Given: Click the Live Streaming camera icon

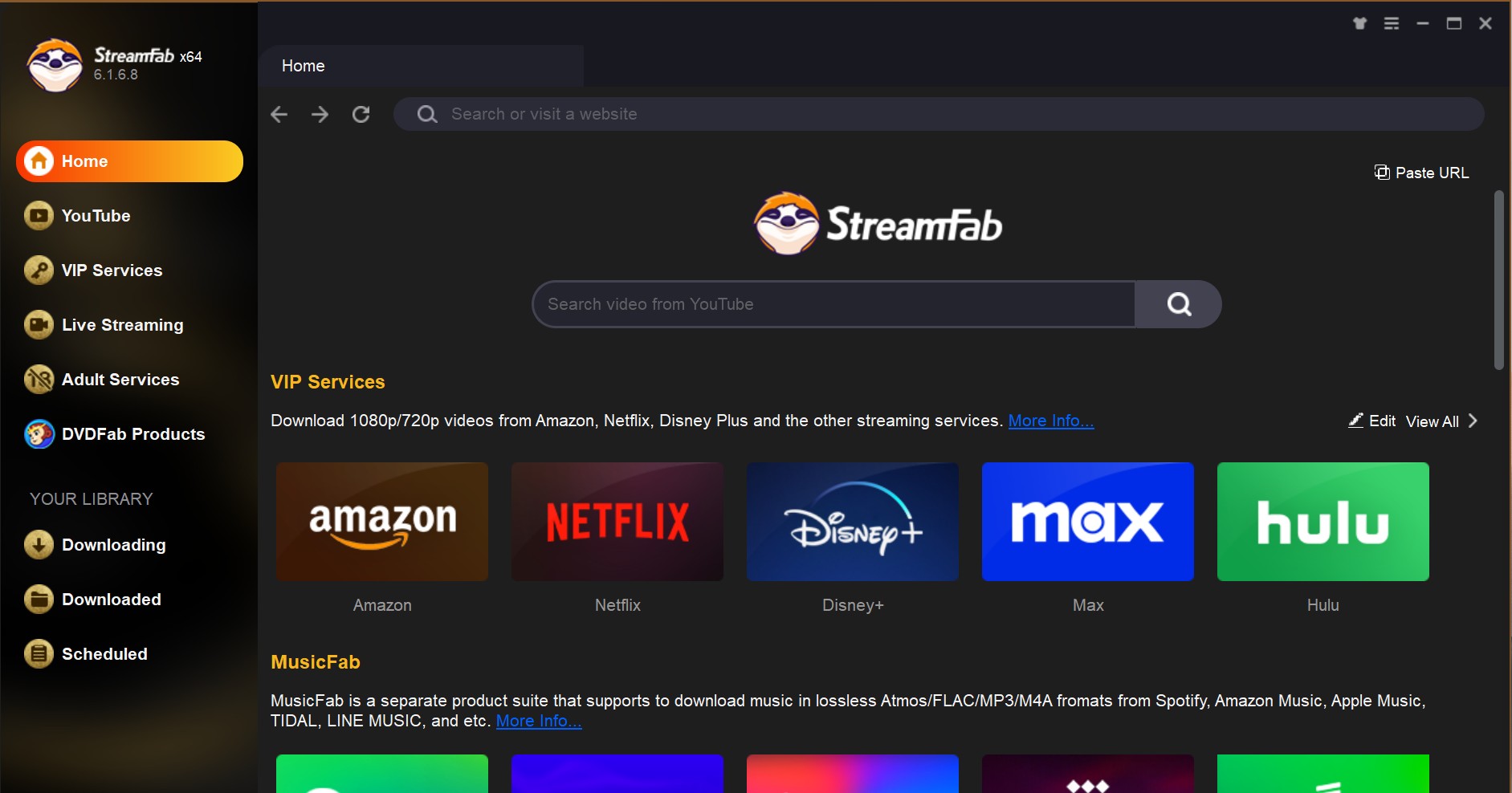Looking at the screenshot, I should point(39,325).
